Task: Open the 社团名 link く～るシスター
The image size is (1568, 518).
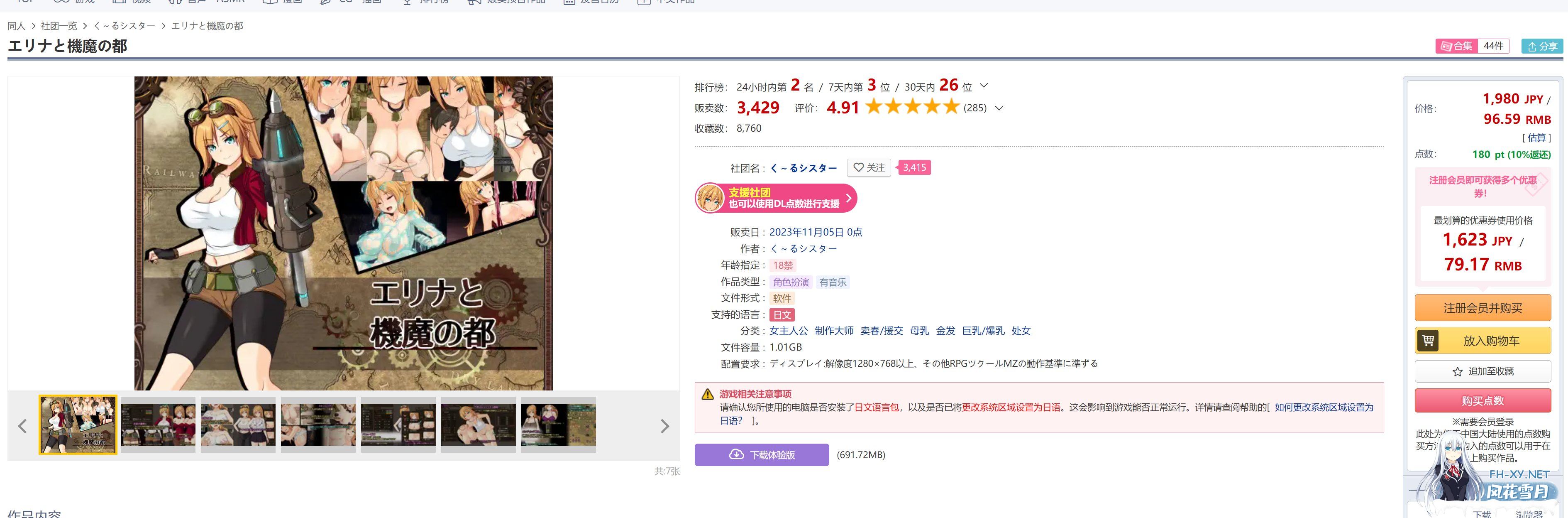Action: 804,168
